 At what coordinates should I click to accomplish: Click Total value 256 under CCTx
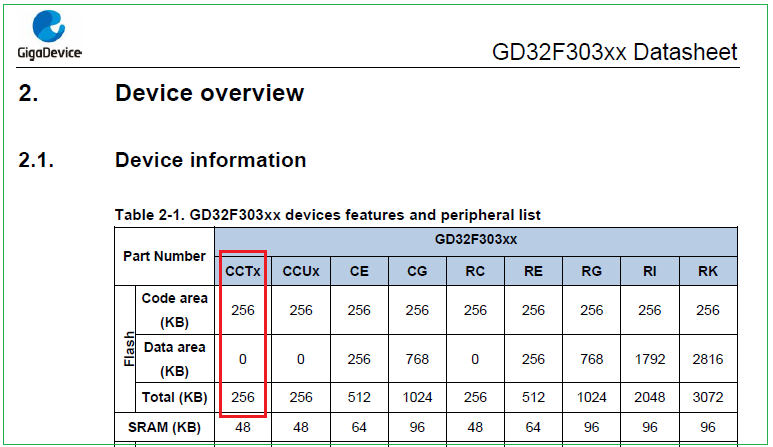[243, 397]
